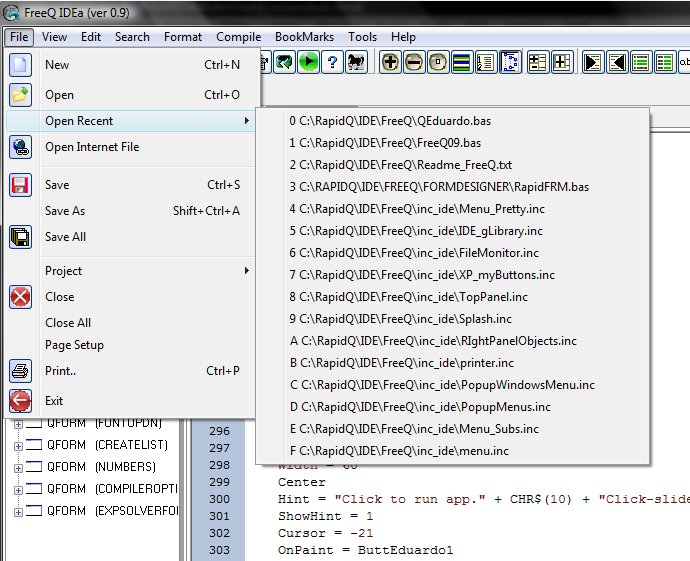Open the Search menu
The height and width of the screenshot is (561, 690).
[132, 37]
